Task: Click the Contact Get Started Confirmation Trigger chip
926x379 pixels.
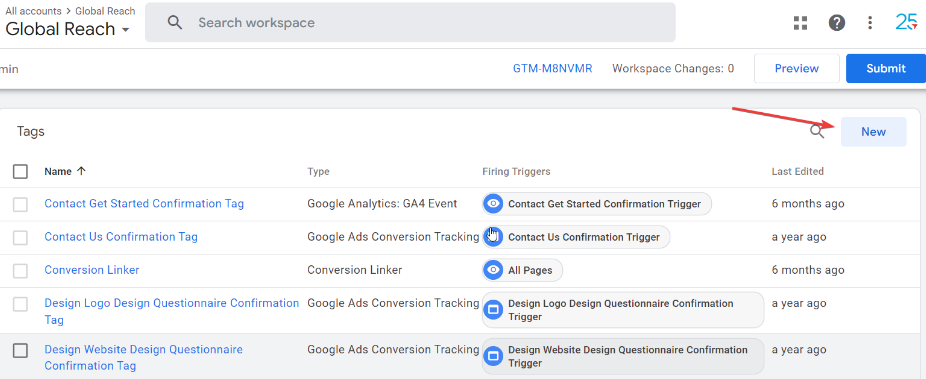Action: pyautogui.click(x=597, y=204)
